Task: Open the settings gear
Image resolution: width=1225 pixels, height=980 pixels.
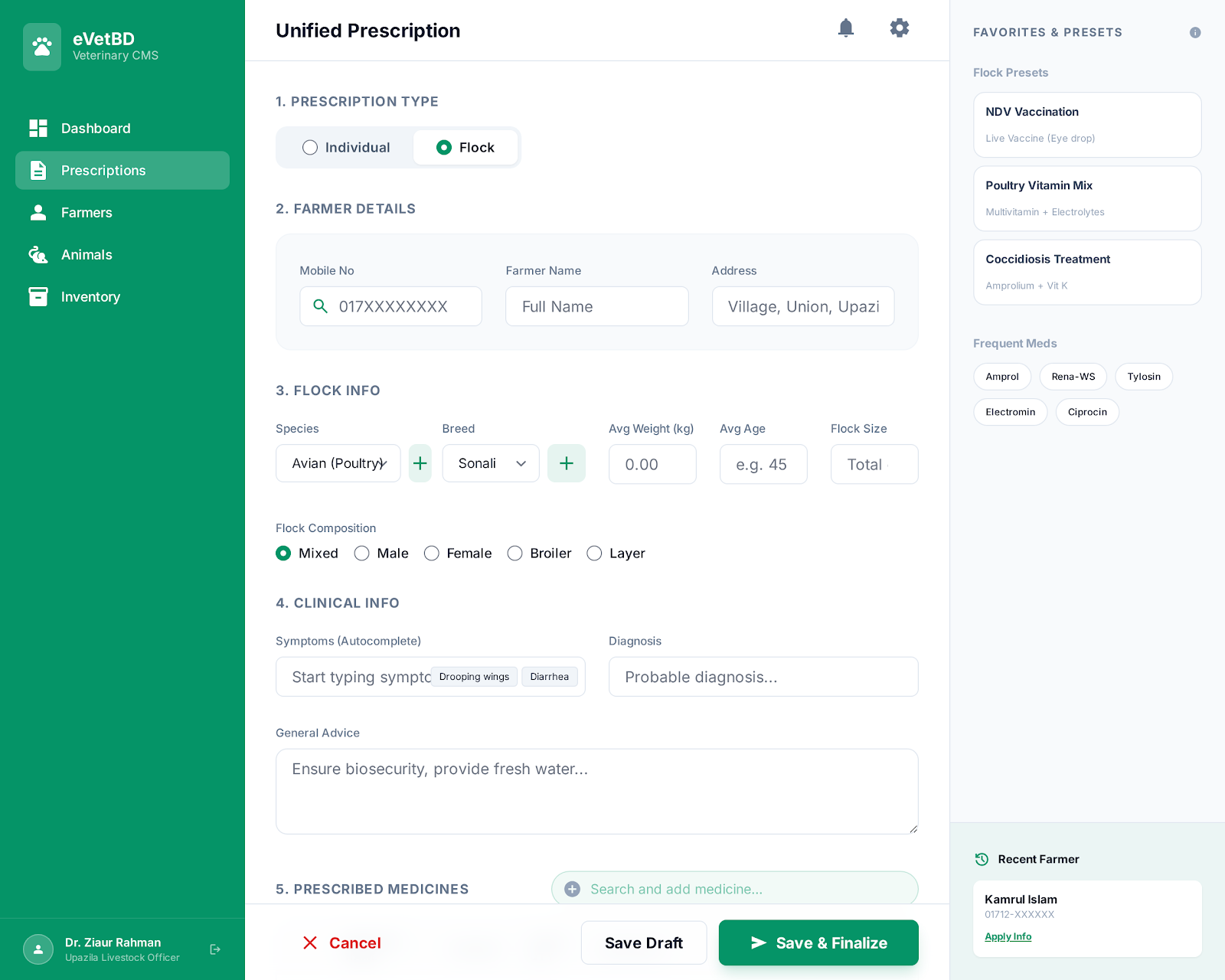Action: tap(899, 28)
